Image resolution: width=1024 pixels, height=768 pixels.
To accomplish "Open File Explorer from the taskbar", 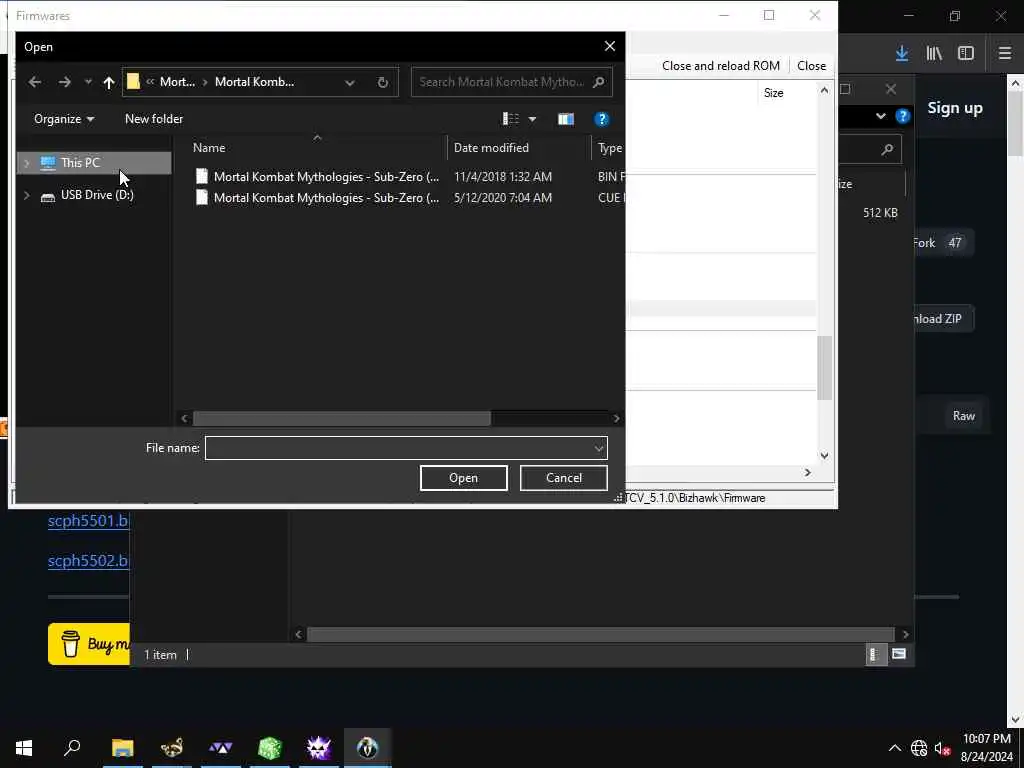I will (x=122, y=748).
